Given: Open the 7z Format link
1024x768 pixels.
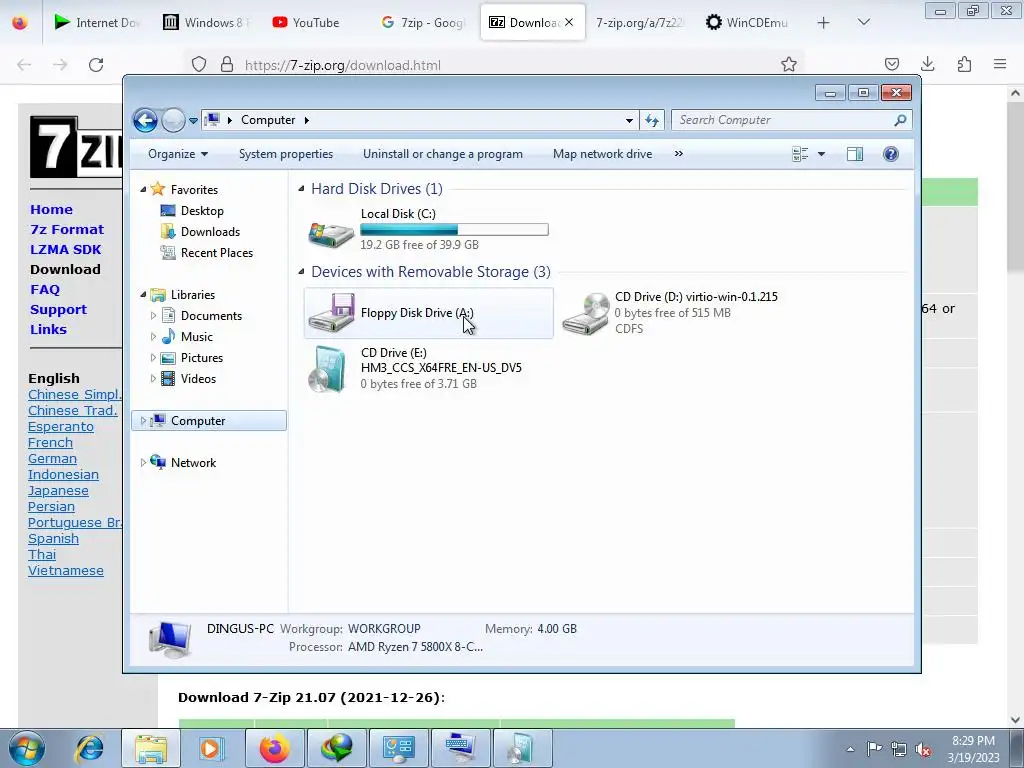Looking at the screenshot, I should tap(67, 229).
